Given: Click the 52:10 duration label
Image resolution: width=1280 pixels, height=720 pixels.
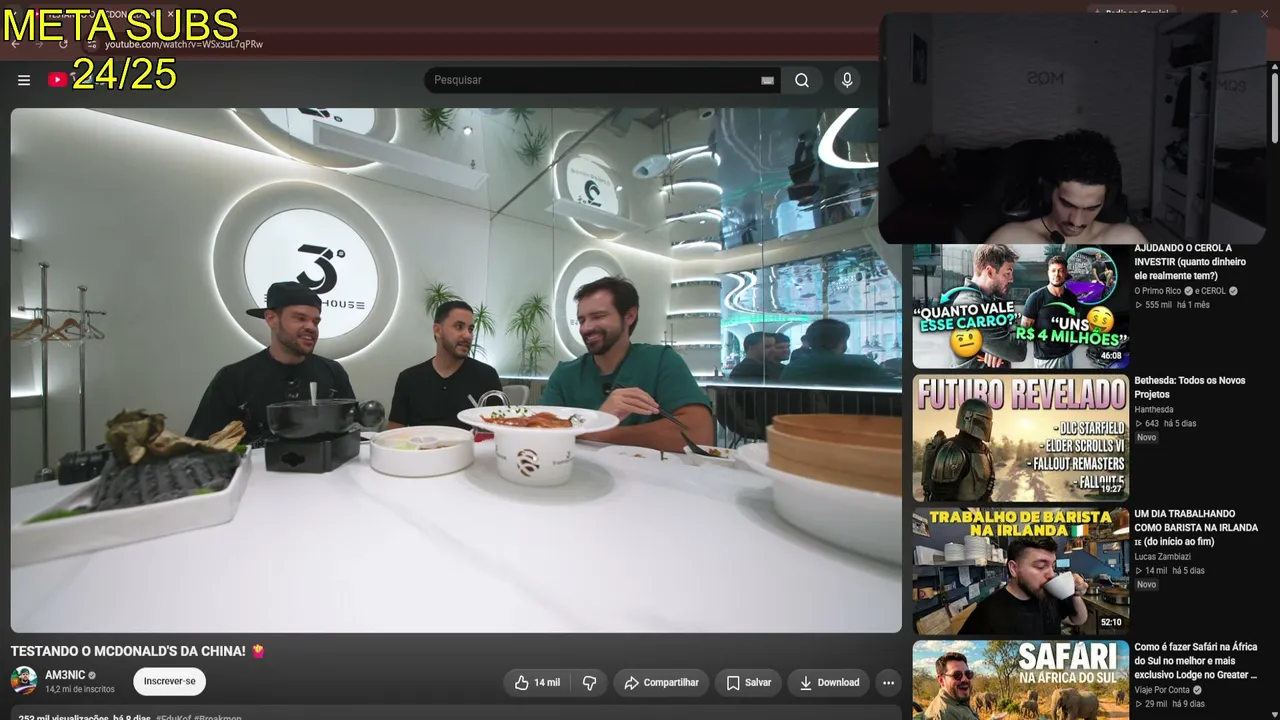Looking at the screenshot, I should [1111, 622].
